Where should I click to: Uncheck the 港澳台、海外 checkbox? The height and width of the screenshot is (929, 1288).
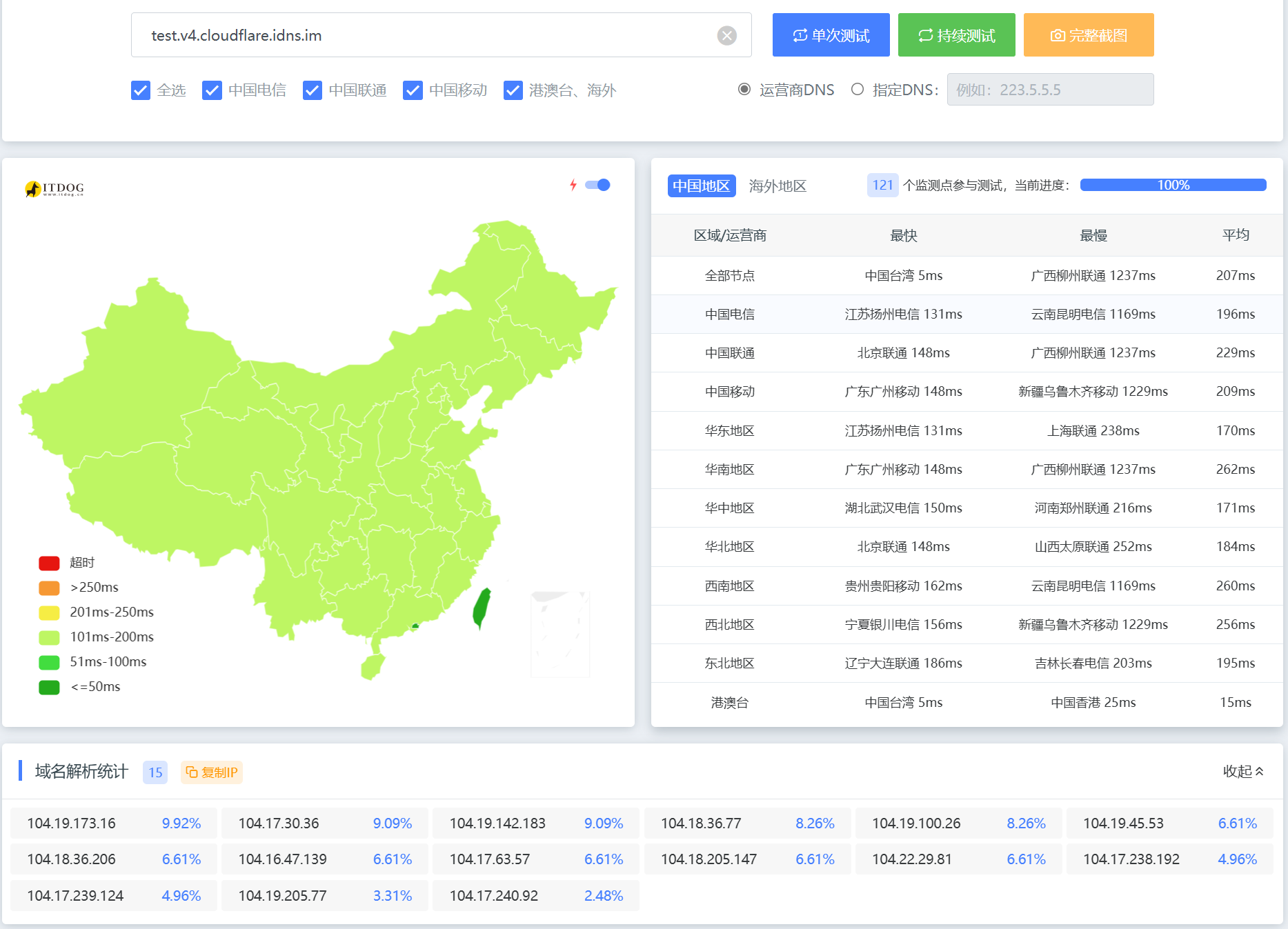(513, 90)
